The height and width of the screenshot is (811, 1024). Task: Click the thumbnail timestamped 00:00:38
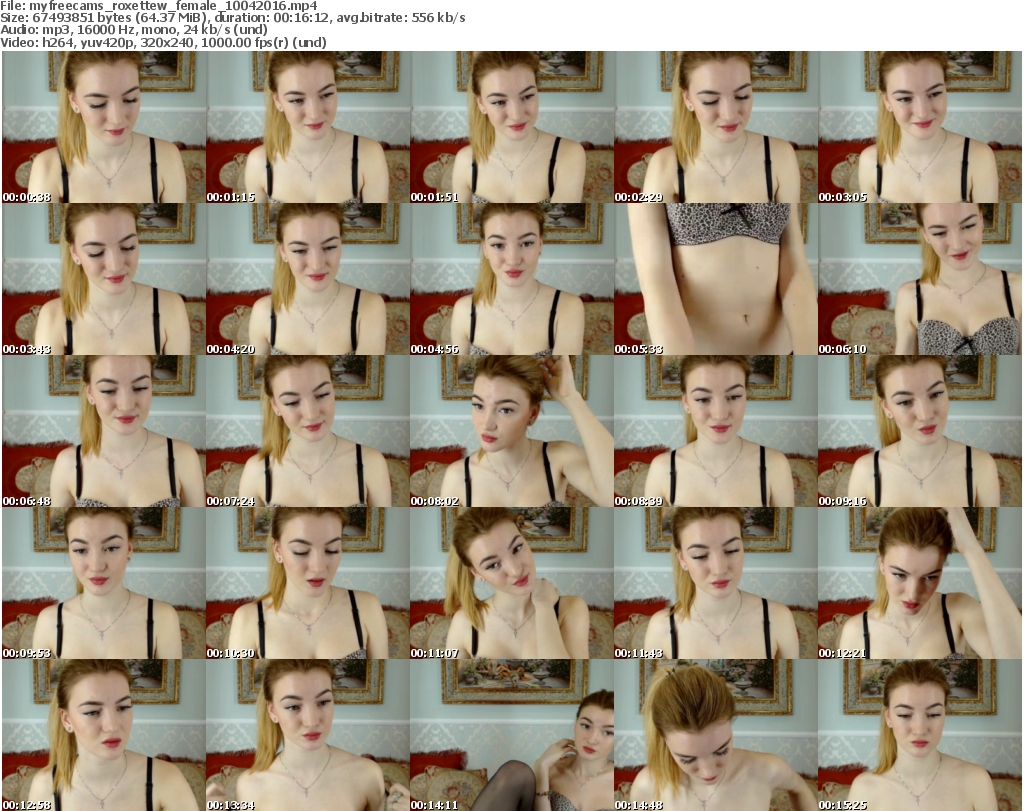103,127
